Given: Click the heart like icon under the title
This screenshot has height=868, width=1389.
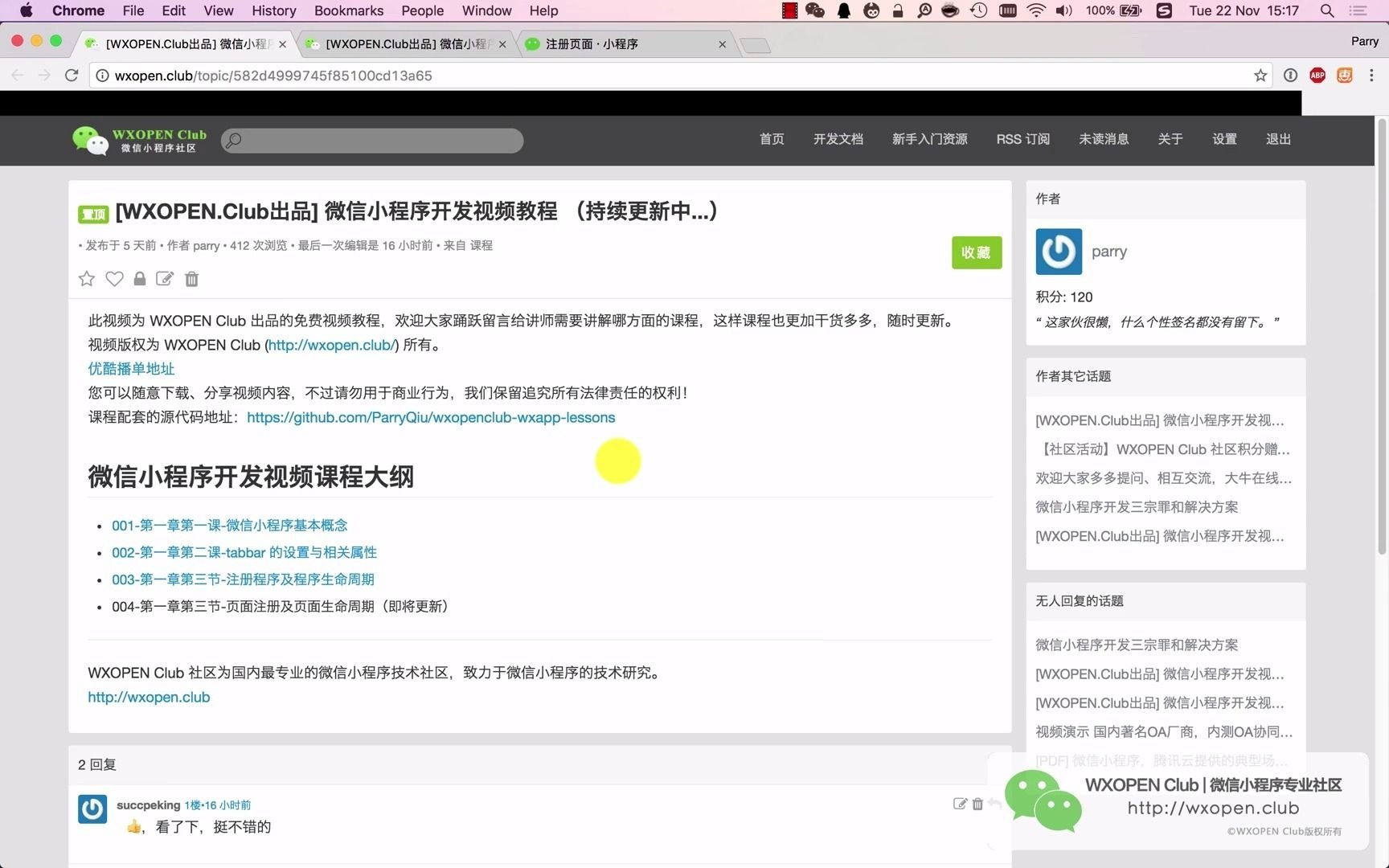Looking at the screenshot, I should 114,279.
